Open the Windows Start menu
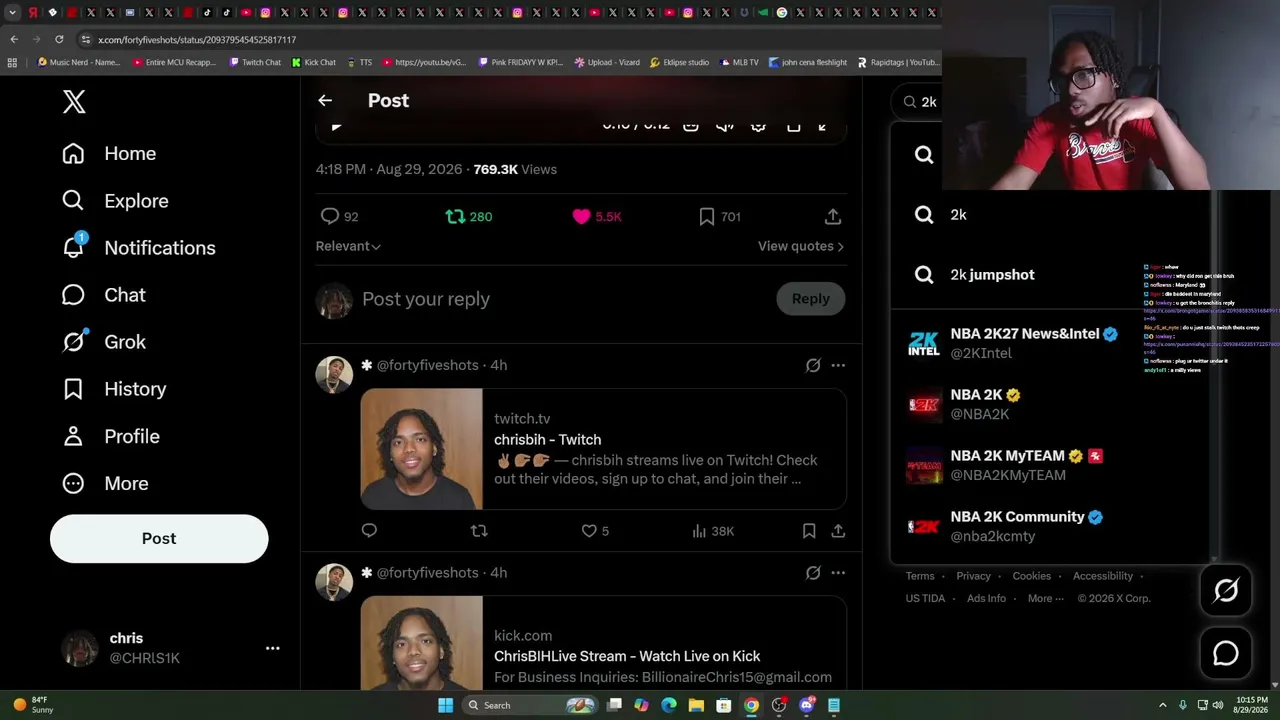The width and height of the screenshot is (1280, 720). tap(445, 705)
